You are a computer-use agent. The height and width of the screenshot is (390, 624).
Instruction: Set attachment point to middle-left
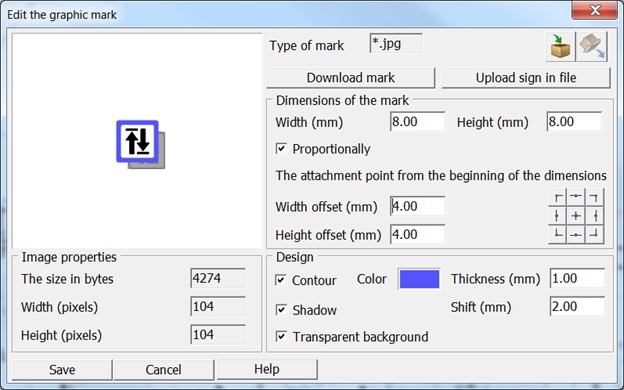coord(558,216)
